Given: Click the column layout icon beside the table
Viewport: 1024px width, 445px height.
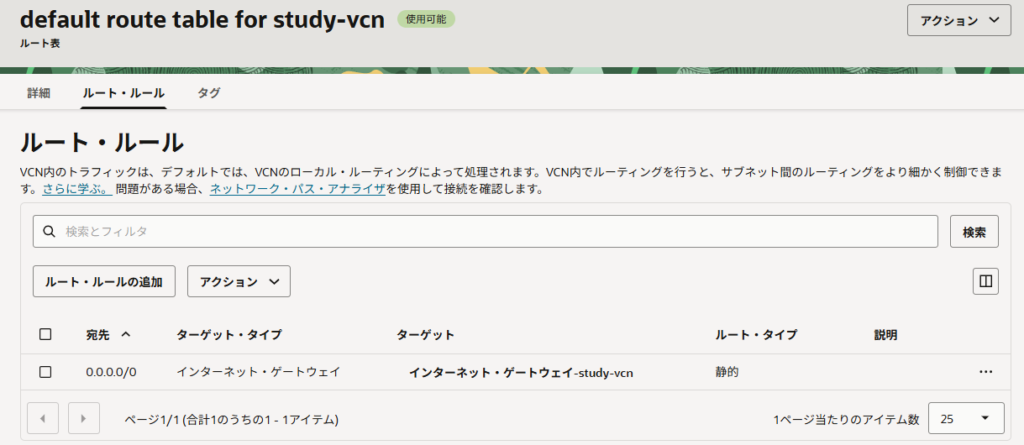Looking at the screenshot, I should coord(986,281).
